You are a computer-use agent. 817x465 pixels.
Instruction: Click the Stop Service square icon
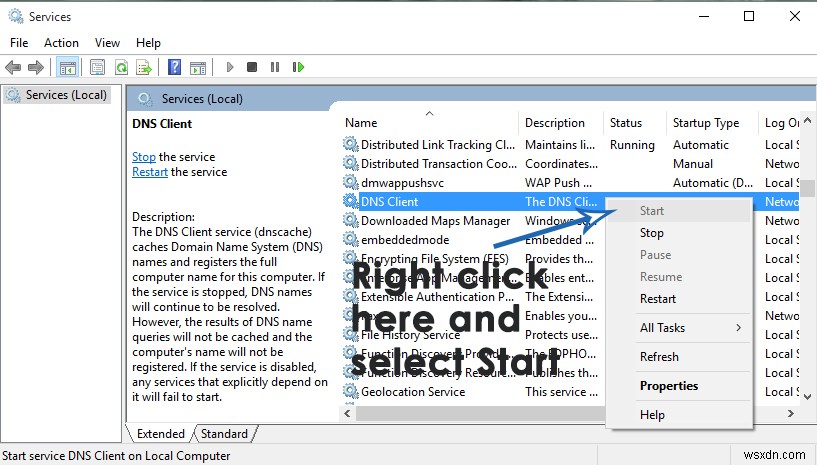coord(252,67)
